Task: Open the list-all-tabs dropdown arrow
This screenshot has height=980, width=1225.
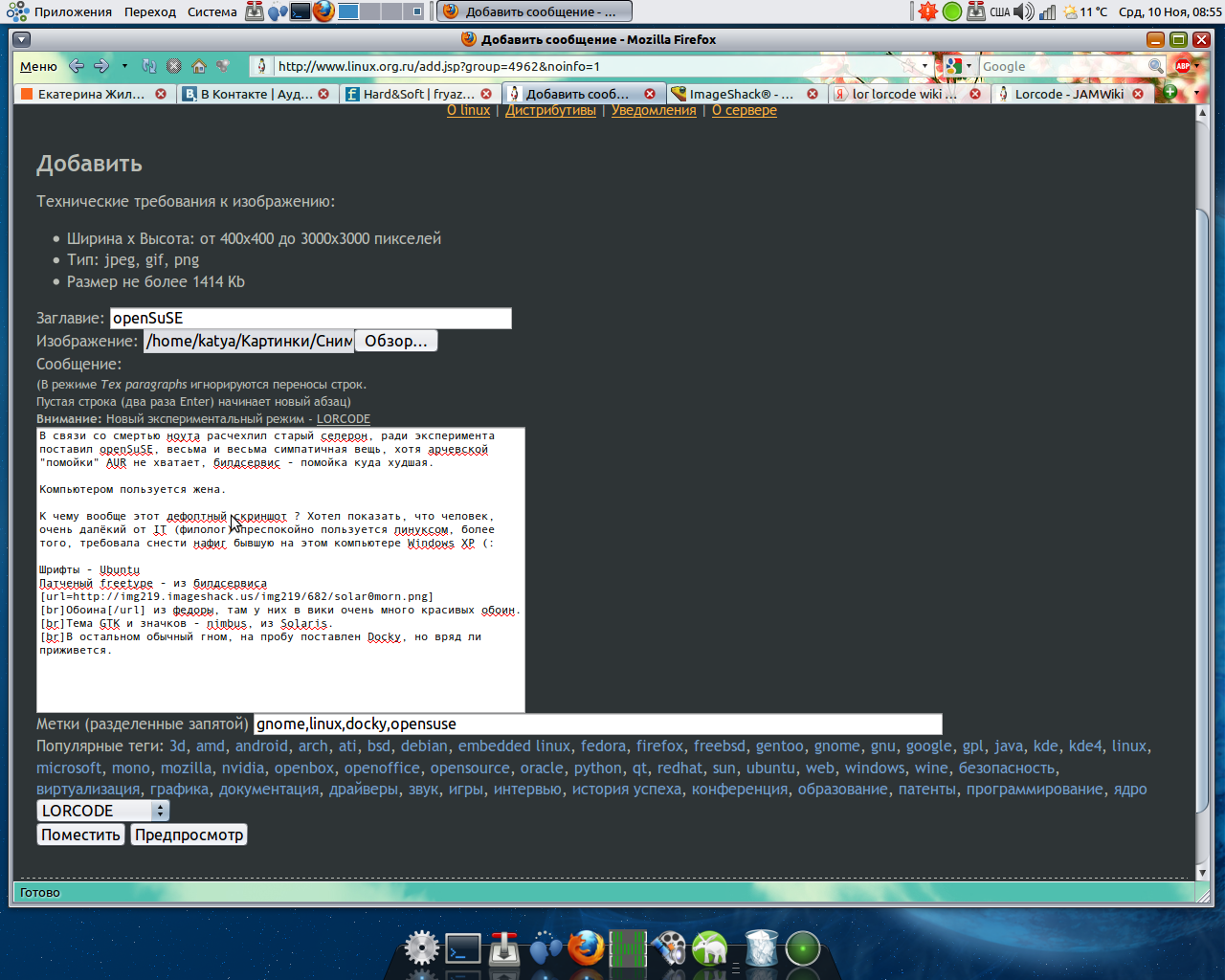Action: point(1196,93)
